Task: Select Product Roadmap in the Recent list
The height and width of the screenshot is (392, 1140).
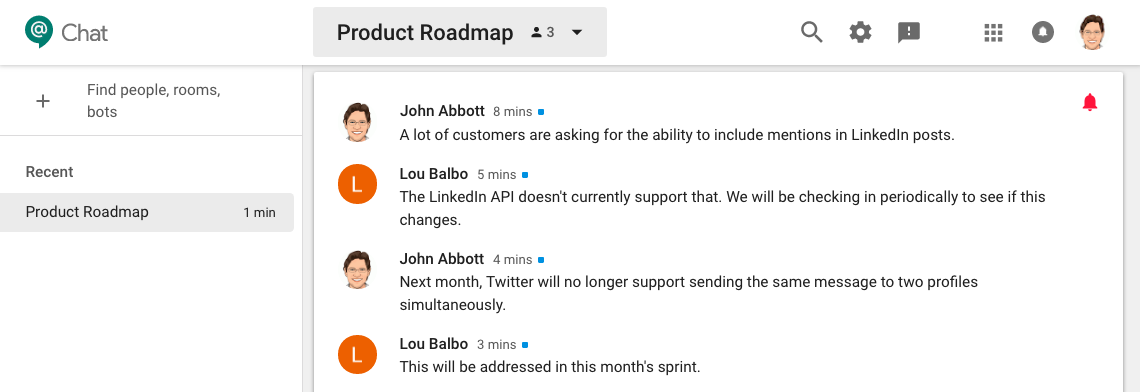Action: (147, 212)
